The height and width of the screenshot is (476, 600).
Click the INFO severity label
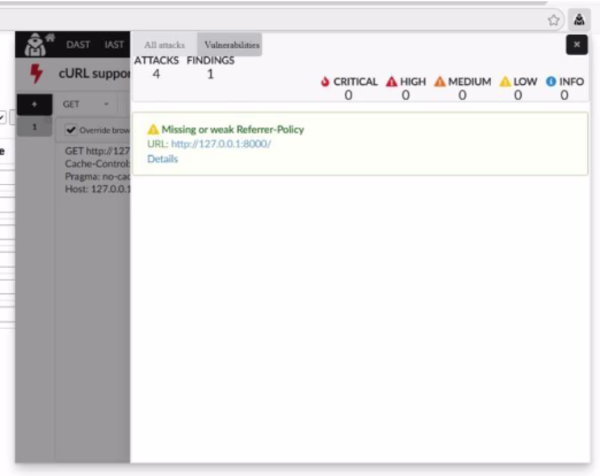point(571,82)
